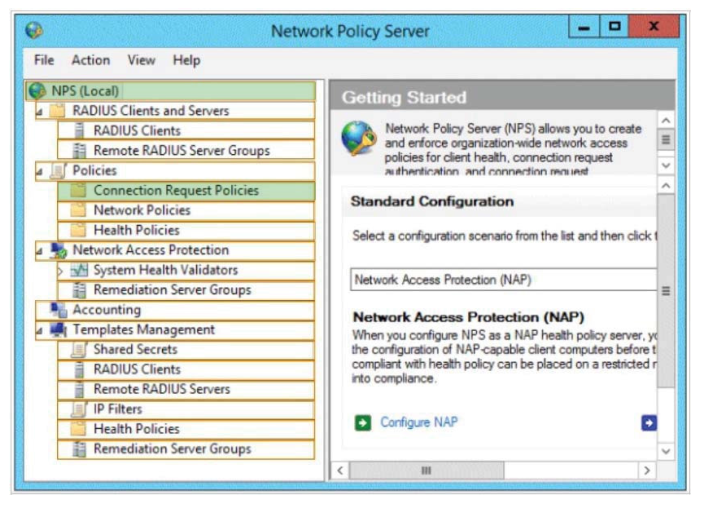Viewport: 703px width, 509px height.
Task: Open the View menu
Action: 141,60
